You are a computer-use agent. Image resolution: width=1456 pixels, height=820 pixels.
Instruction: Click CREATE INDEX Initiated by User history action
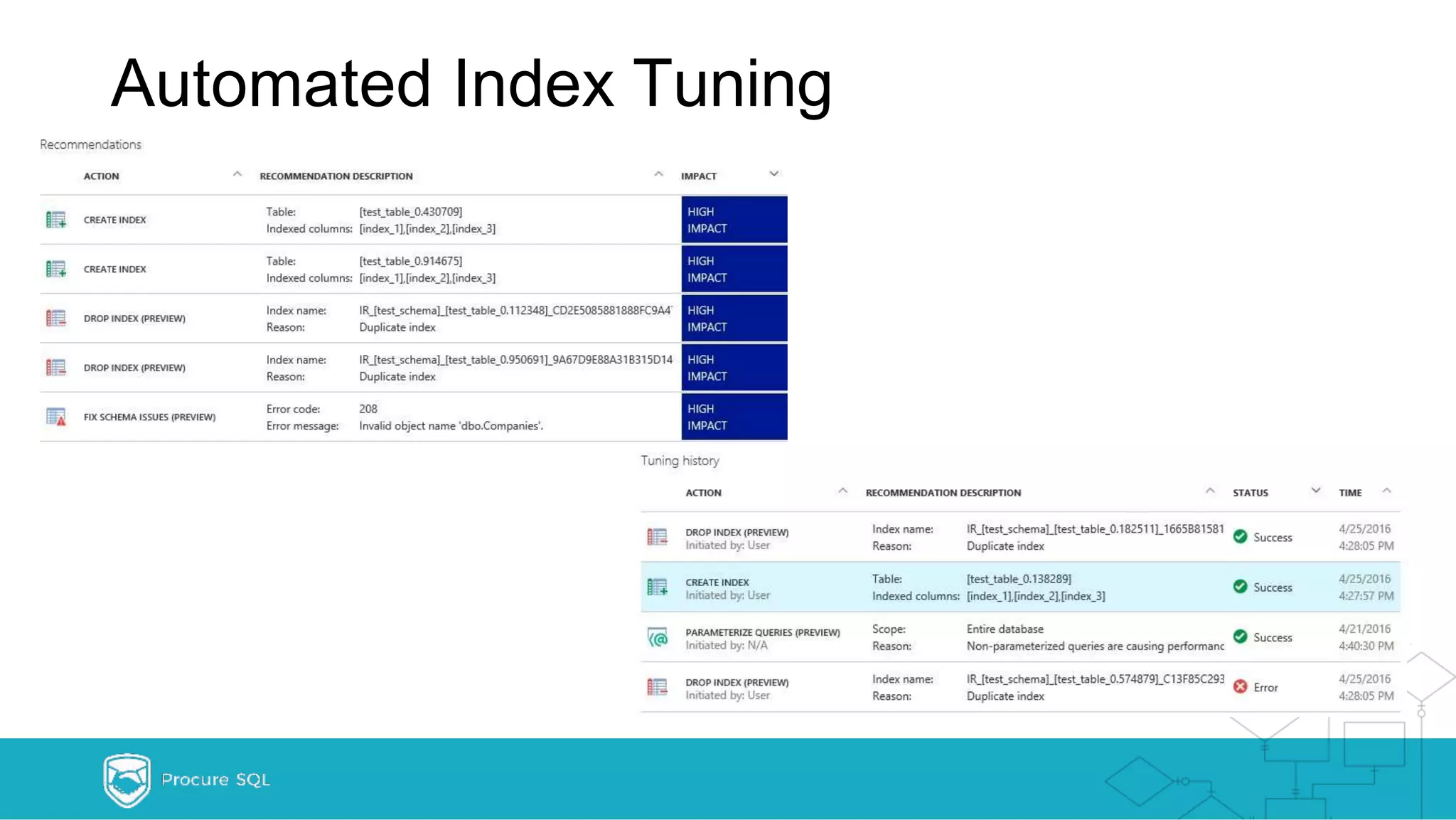pyautogui.click(x=727, y=589)
